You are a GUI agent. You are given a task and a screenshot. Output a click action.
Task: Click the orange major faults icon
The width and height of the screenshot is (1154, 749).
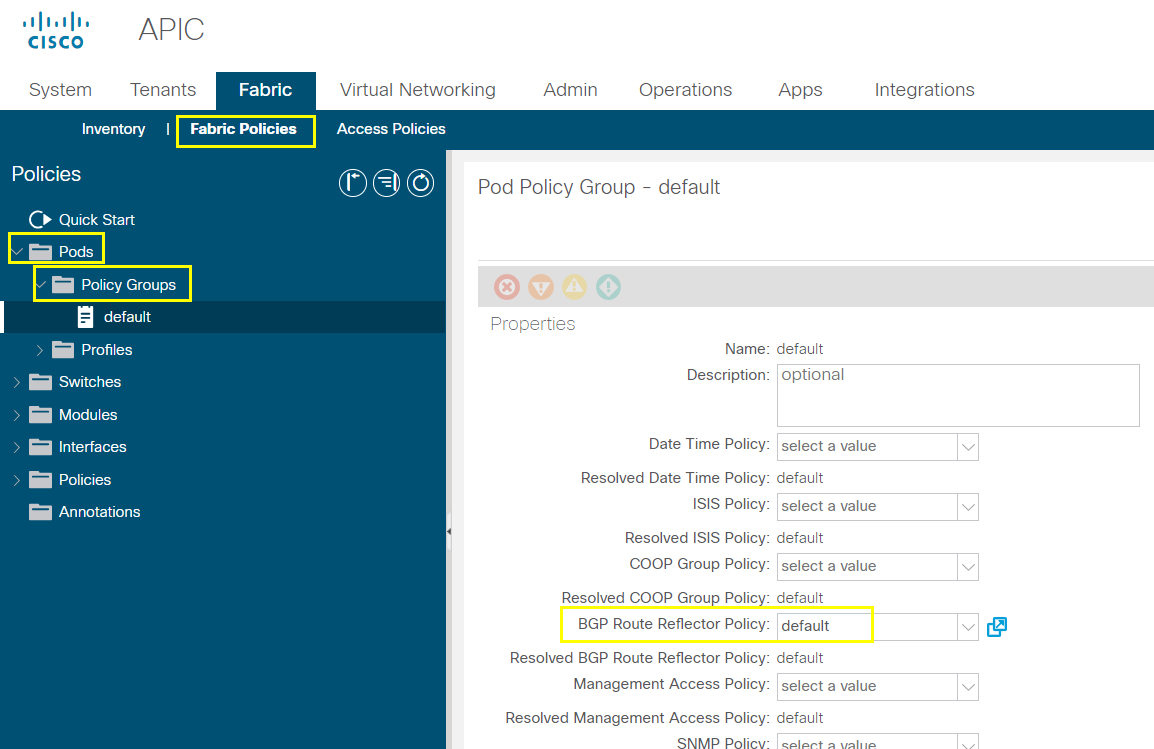pos(541,287)
